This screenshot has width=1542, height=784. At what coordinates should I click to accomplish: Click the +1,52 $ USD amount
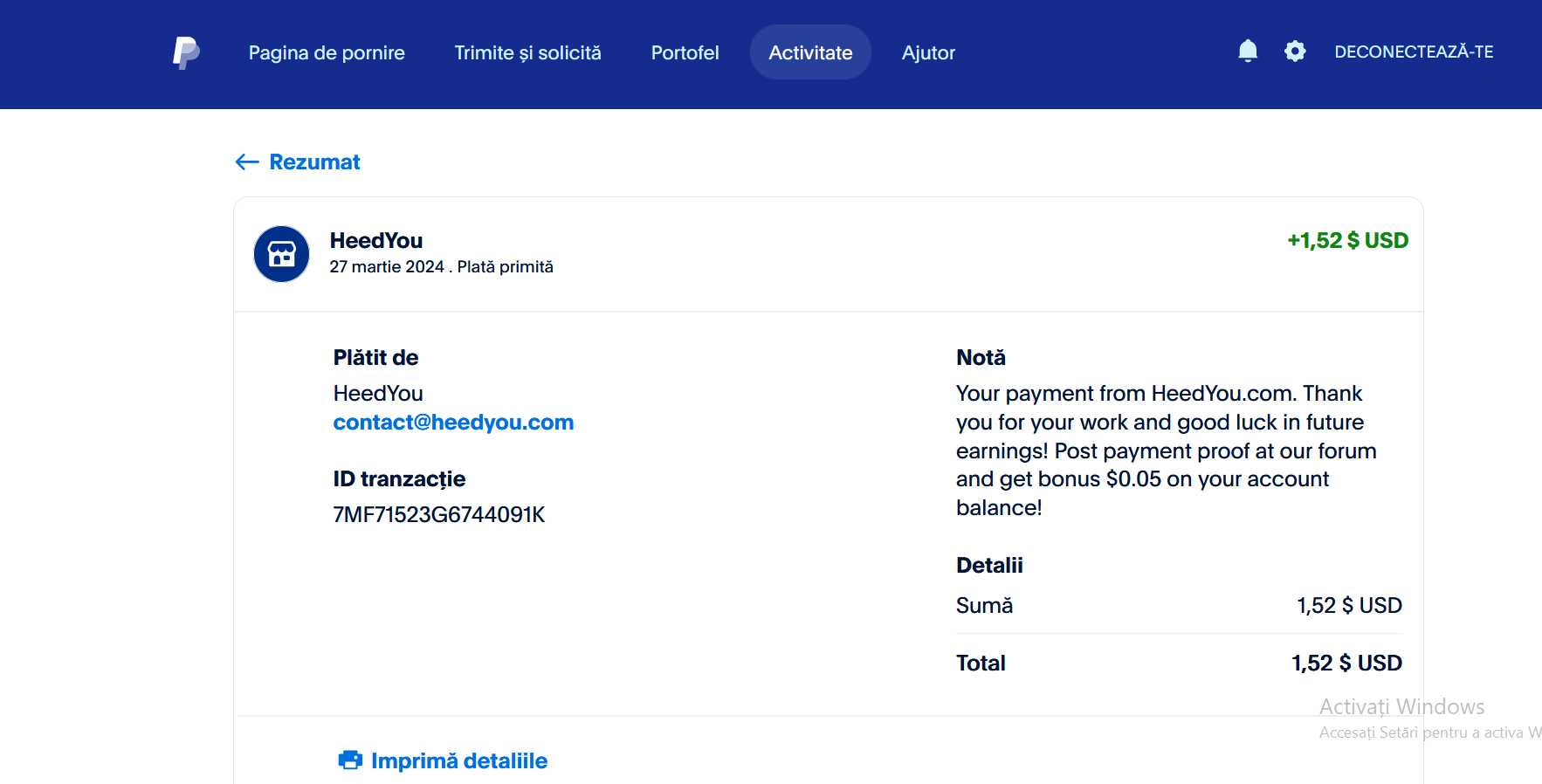pyautogui.click(x=1347, y=240)
